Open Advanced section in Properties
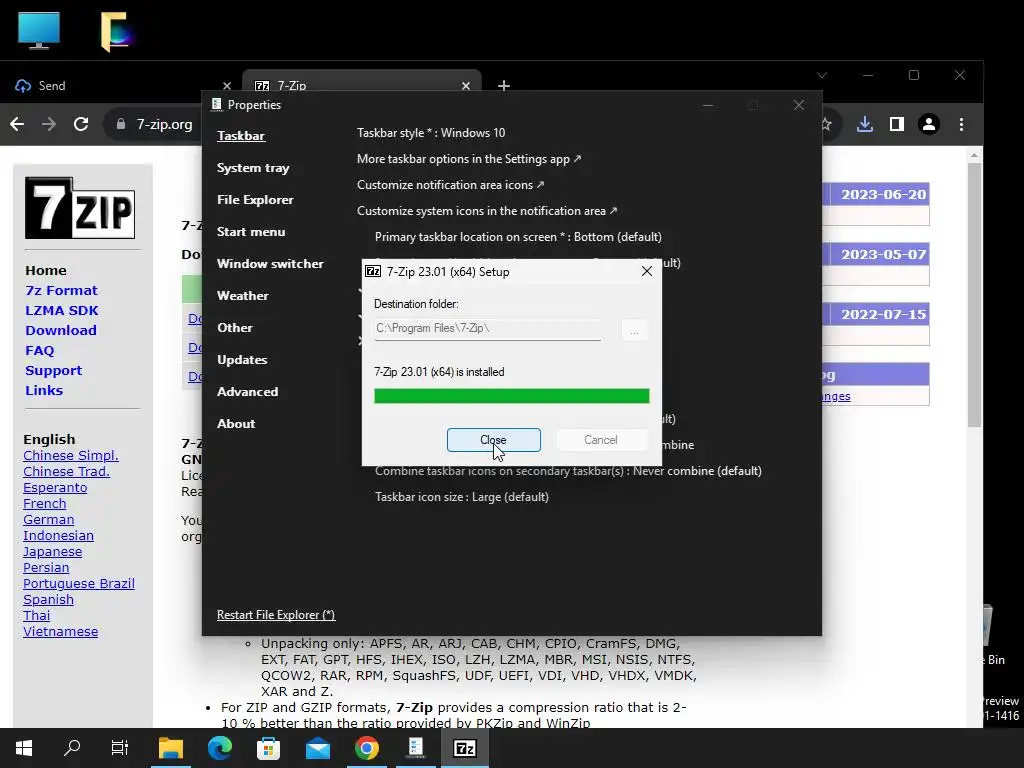 [x=247, y=392]
